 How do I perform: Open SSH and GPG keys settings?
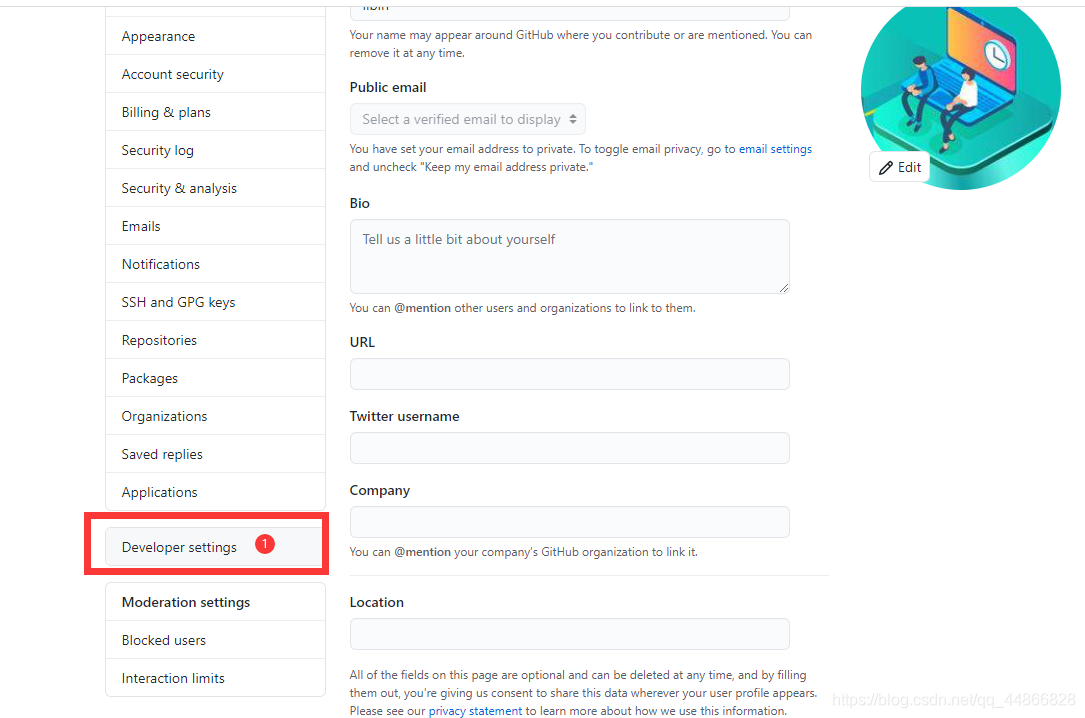tap(178, 301)
